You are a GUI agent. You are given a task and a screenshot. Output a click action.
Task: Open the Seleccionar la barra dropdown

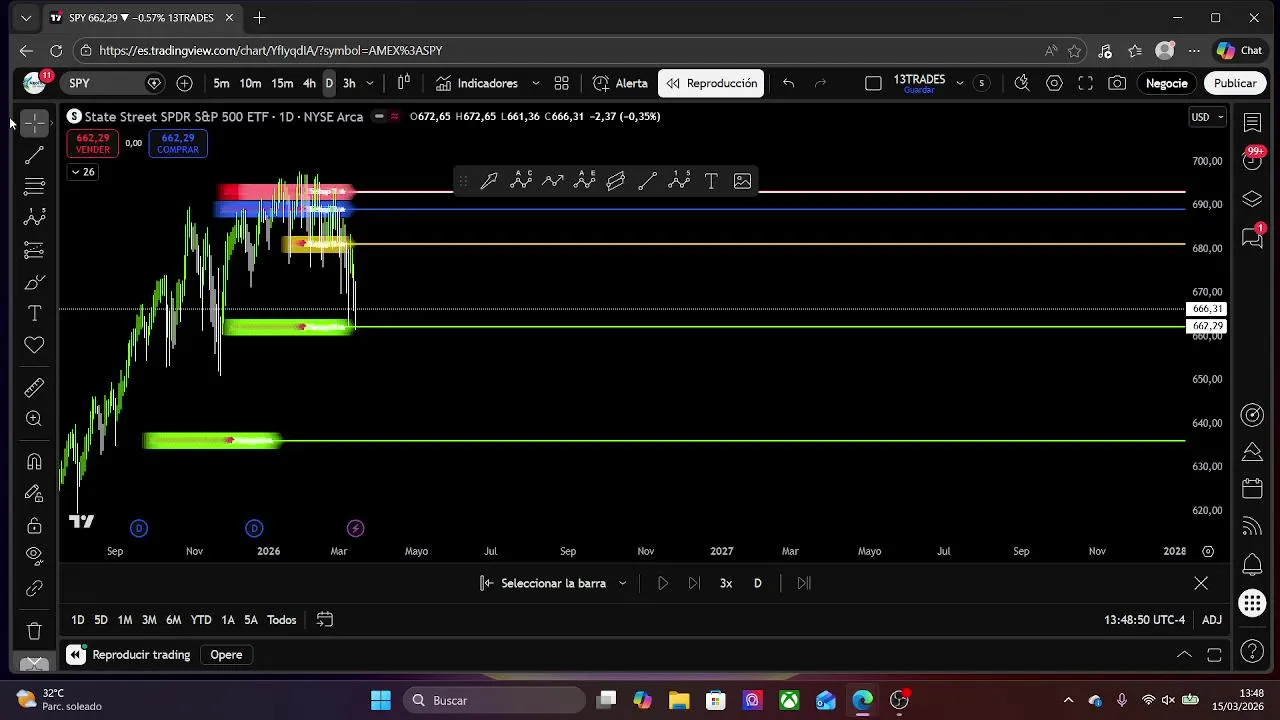click(x=553, y=583)
